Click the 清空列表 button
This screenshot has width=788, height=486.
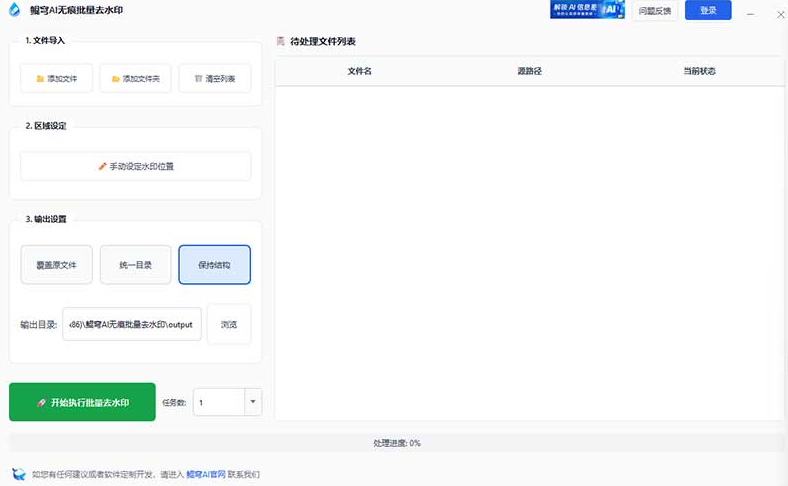click(215, 78)
